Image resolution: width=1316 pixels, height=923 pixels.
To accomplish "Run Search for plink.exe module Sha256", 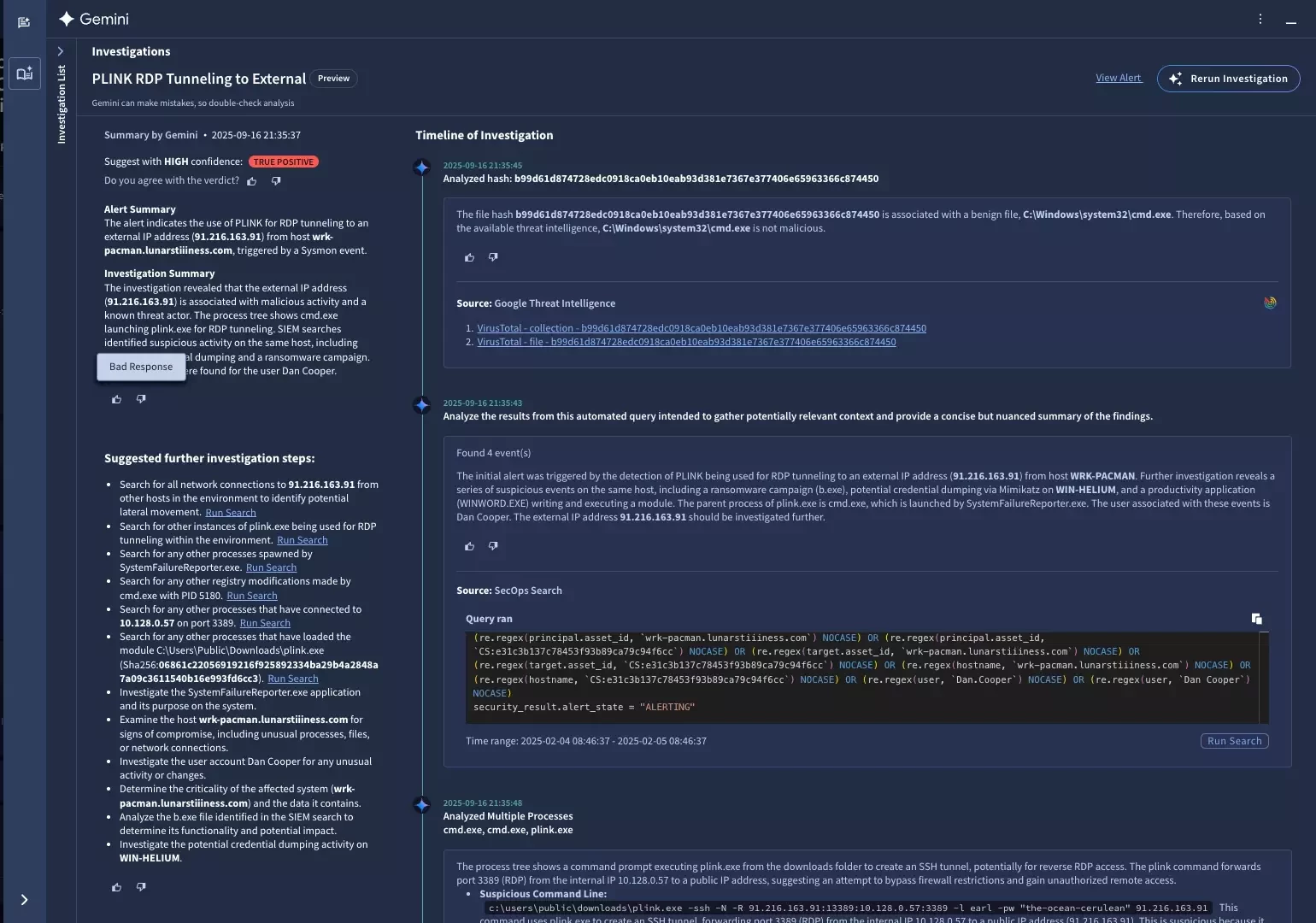I will [293, 679].
